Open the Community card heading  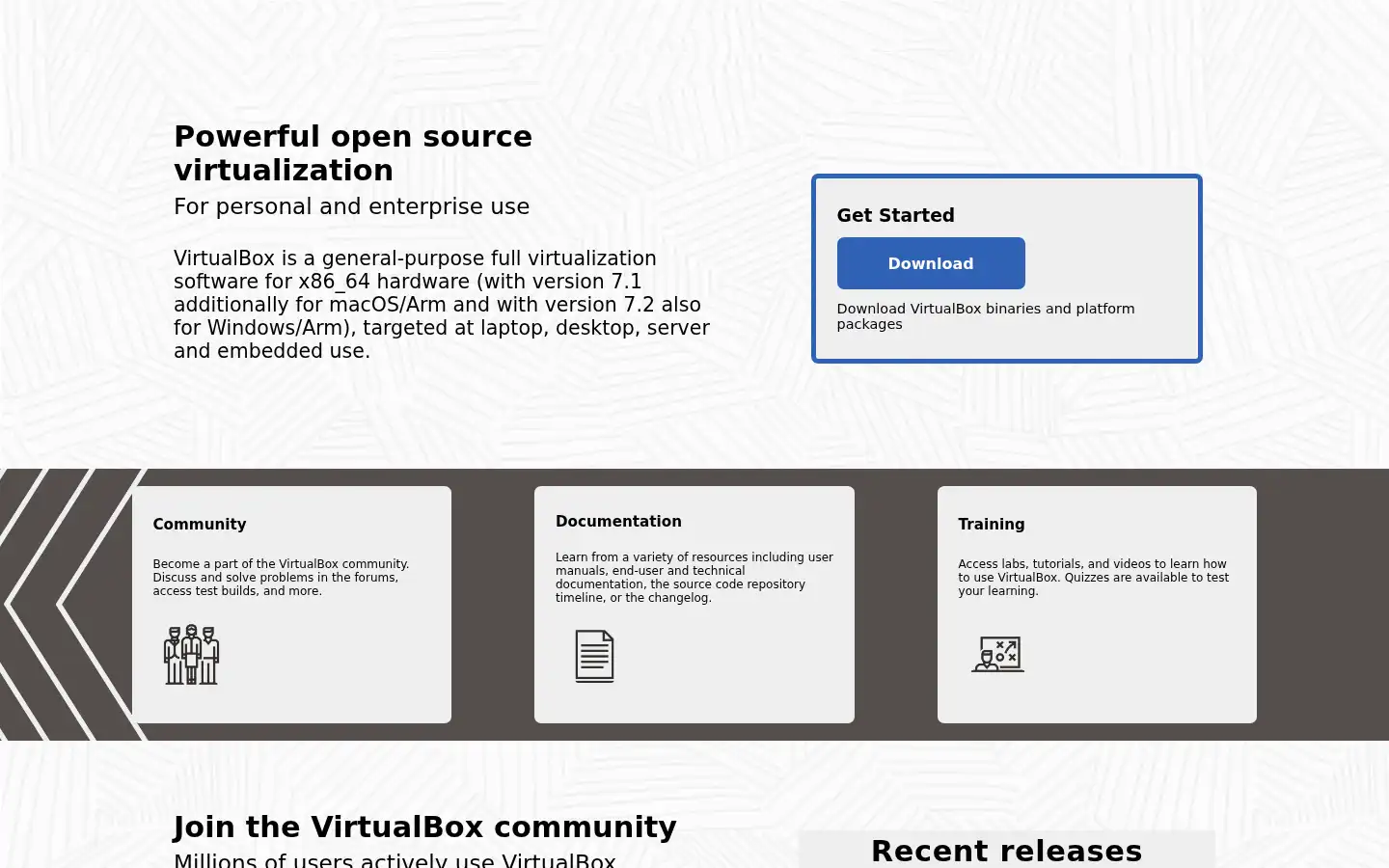pyautogui.click(x=200, y=524)
